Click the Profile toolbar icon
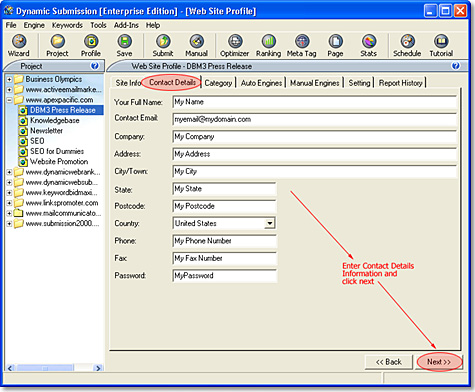This screenshot has width=475, height=392. (x=91, y=45)
